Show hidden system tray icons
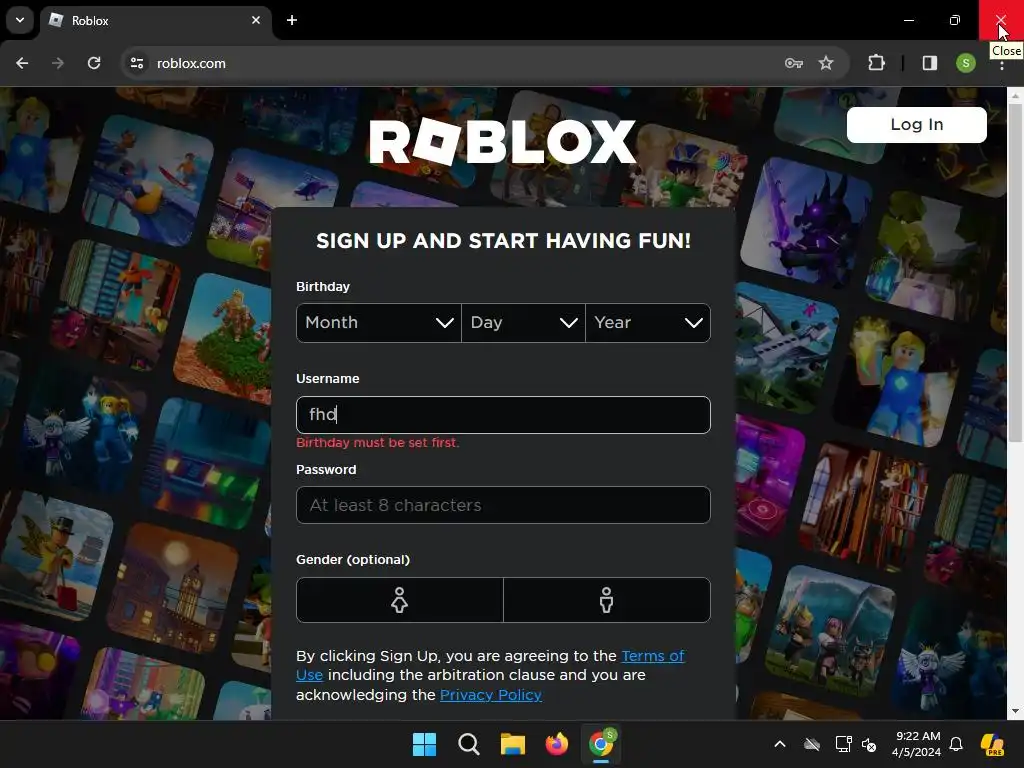This screenshot has width=1024, height=768. [x=780, y=744]
